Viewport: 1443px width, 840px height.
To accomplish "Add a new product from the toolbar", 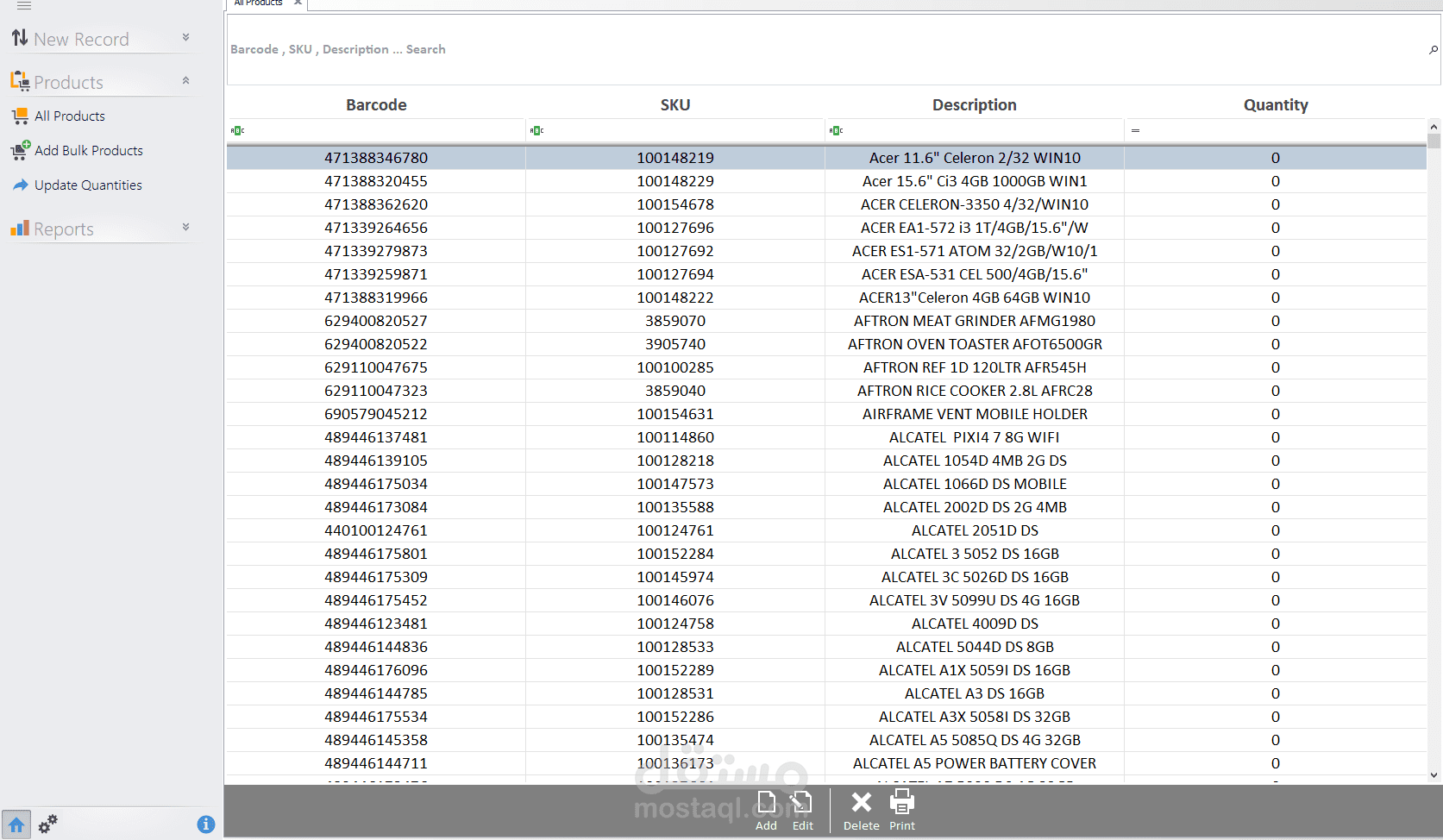I will click(766, 811).
